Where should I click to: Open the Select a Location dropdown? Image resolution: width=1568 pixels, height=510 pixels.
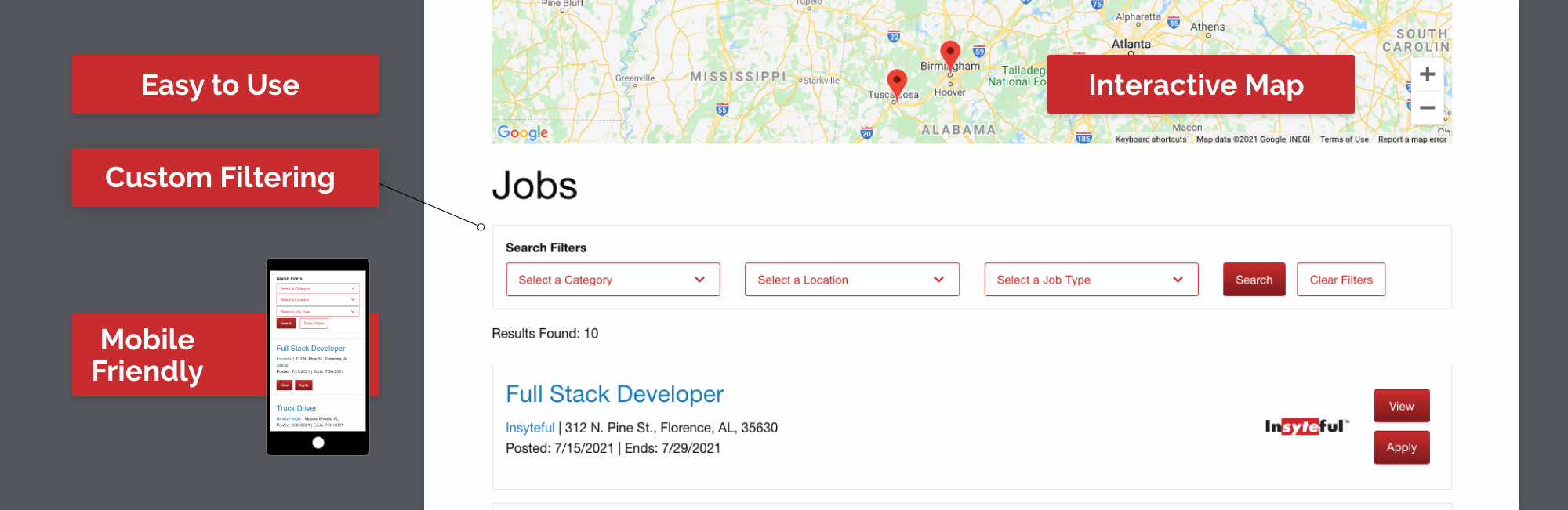click(x=851, y=280)
